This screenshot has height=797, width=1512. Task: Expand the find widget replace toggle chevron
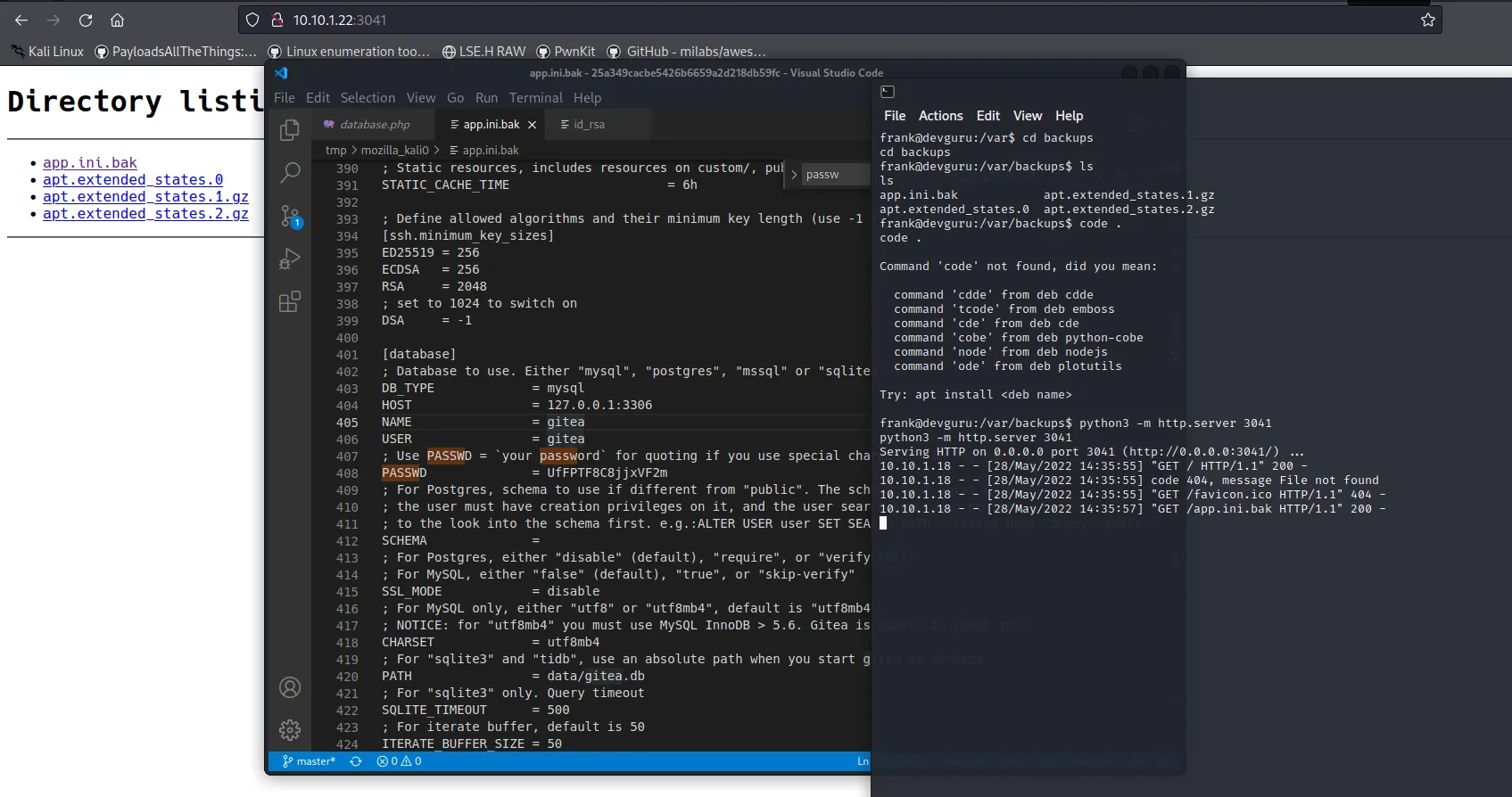pos(794,175)
